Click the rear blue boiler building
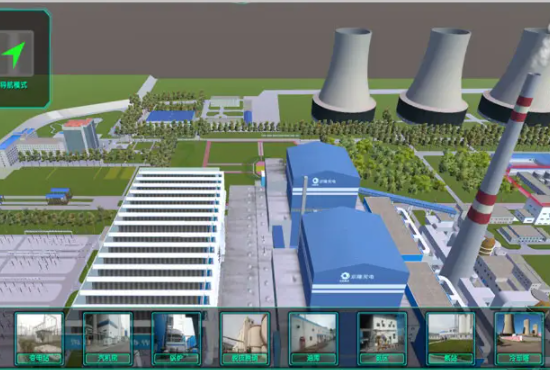The height and width of the screenshot is (370, 550). [322, 175]
